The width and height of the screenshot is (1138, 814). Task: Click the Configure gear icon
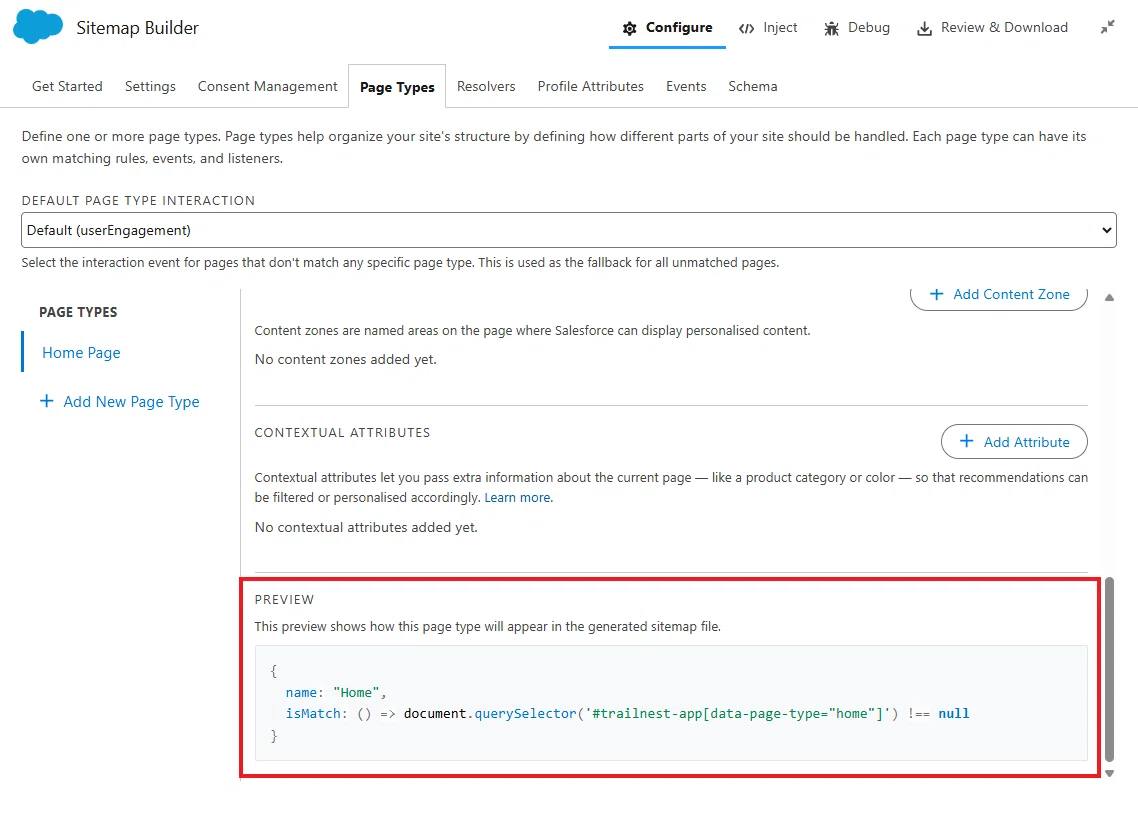(629, 28)
